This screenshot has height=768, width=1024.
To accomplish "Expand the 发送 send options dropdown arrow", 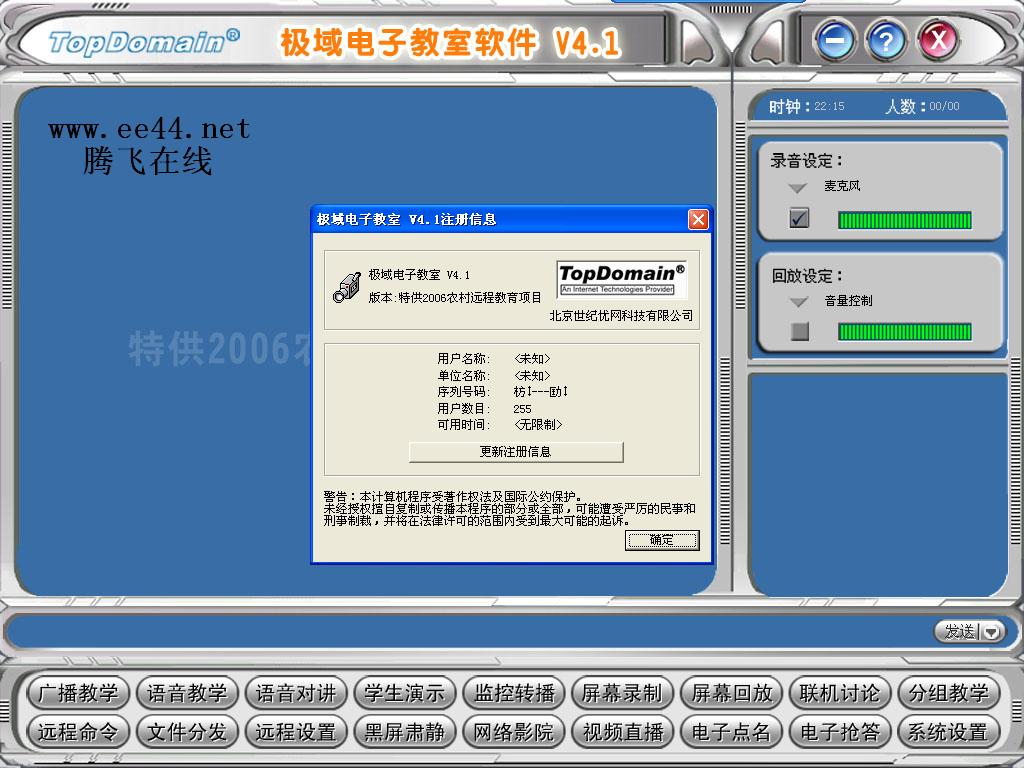I will pyautogui.click(x=990, y=632).
